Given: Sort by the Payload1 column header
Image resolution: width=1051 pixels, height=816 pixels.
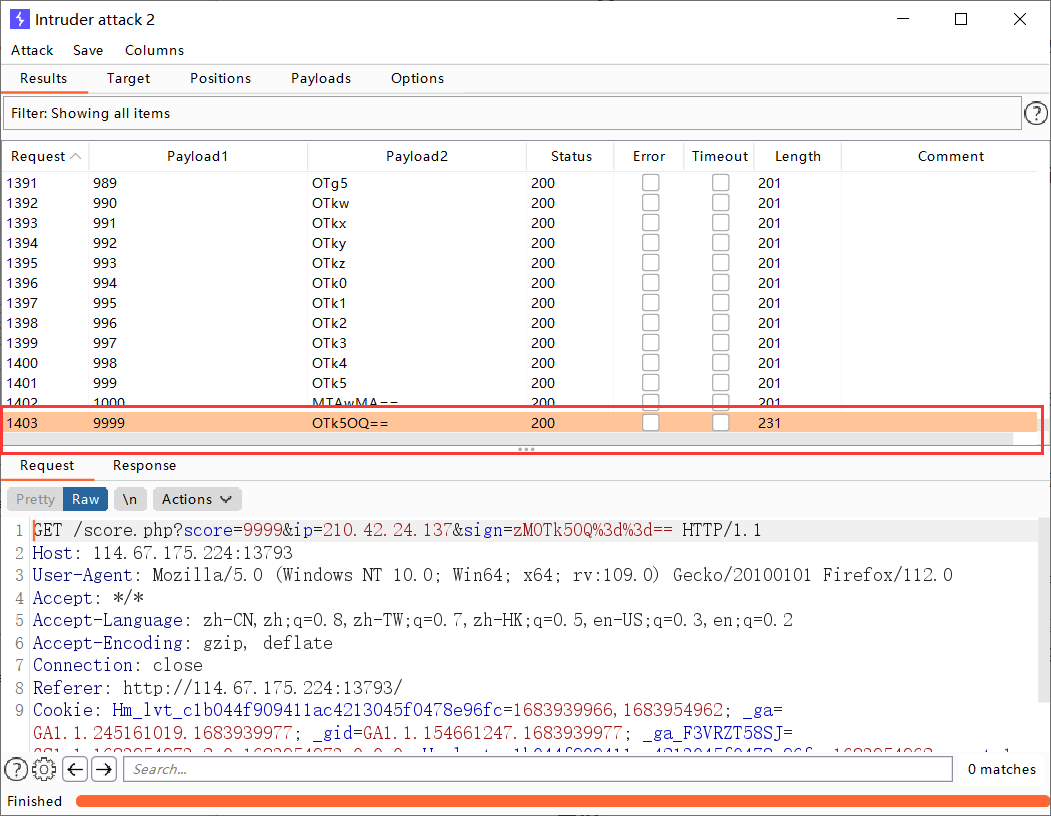Looking at the screenshot, I should [x=198, y=156].
